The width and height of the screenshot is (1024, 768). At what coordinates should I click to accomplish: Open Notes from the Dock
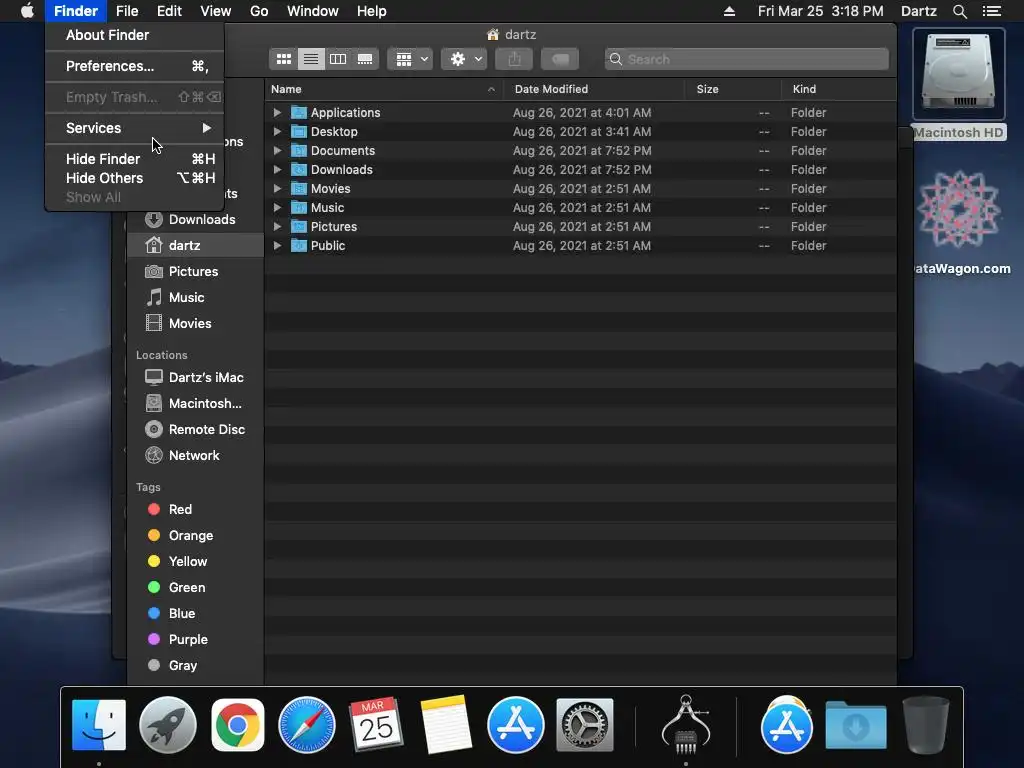tap(446, 726)
